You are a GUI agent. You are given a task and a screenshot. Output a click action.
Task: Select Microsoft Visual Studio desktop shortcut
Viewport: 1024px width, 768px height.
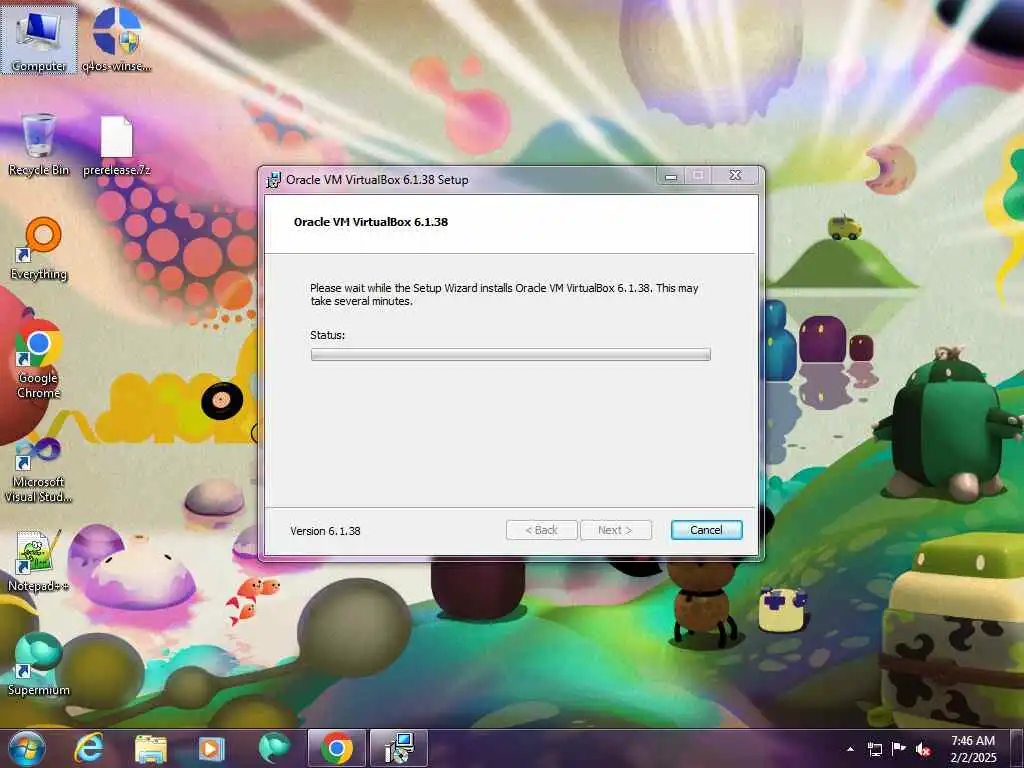[39, 470]
